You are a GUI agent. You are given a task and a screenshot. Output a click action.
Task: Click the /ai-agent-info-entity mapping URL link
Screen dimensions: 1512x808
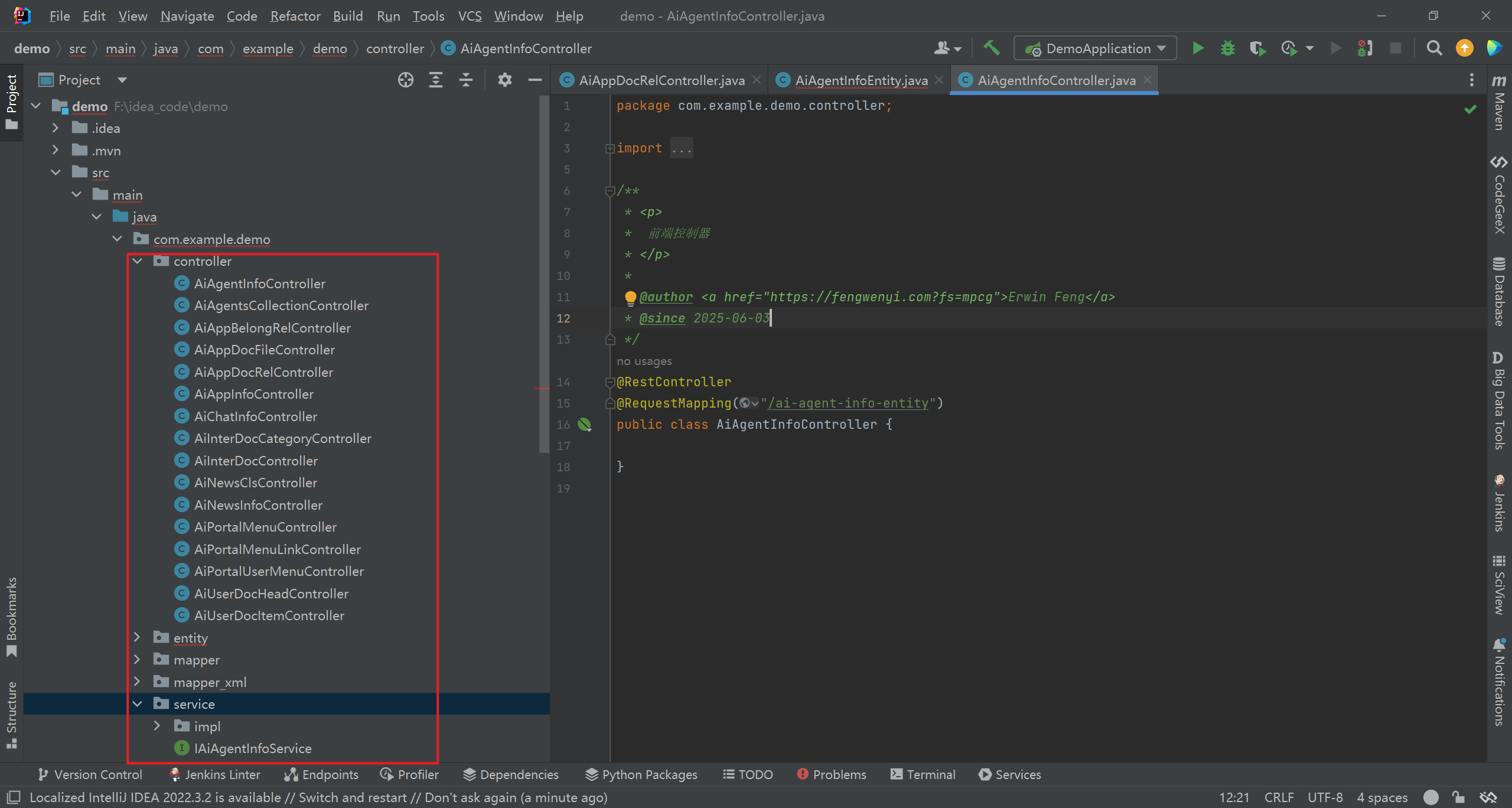click(848, 403)
